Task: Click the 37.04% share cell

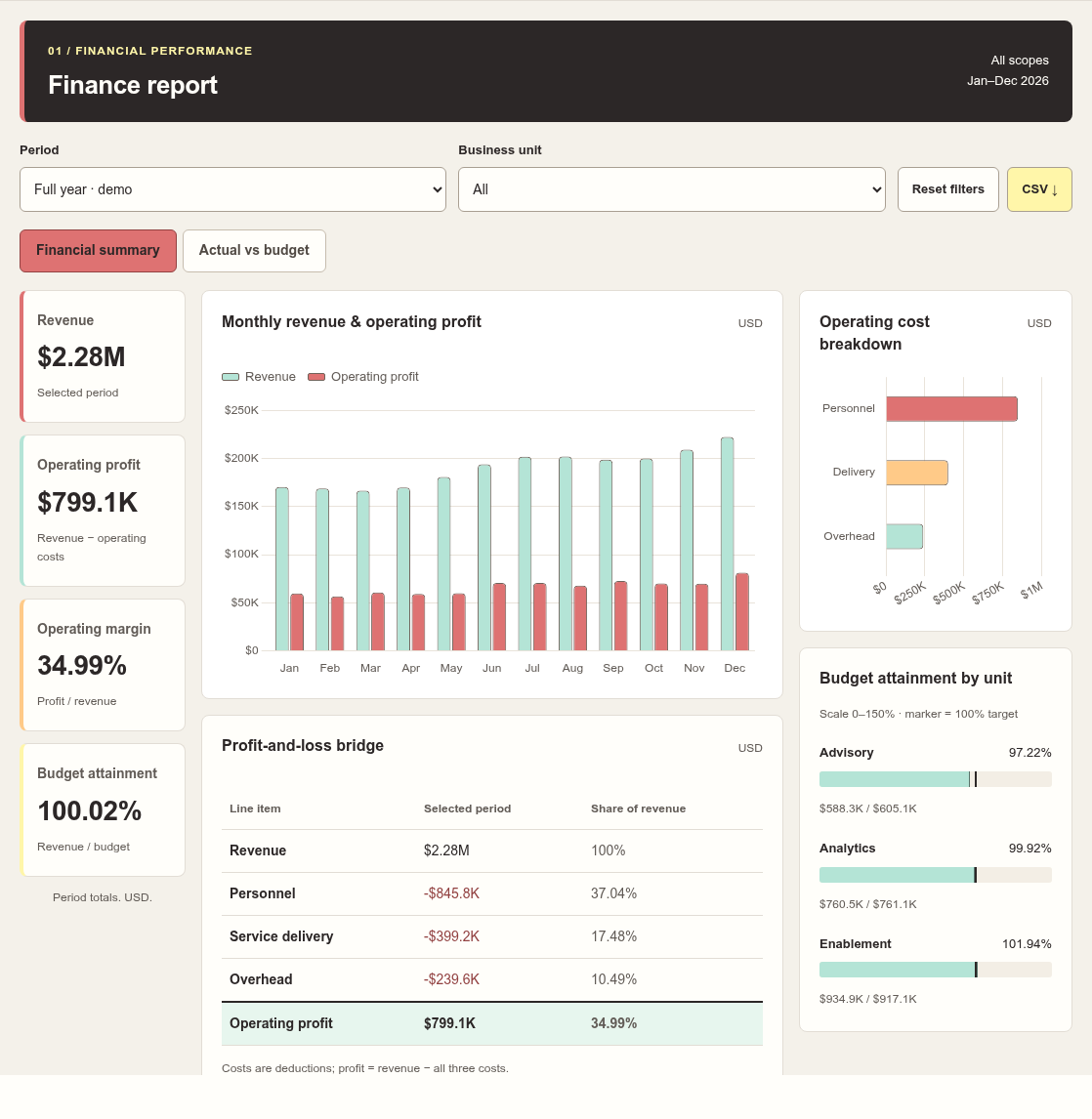Action: coord(613,893)
